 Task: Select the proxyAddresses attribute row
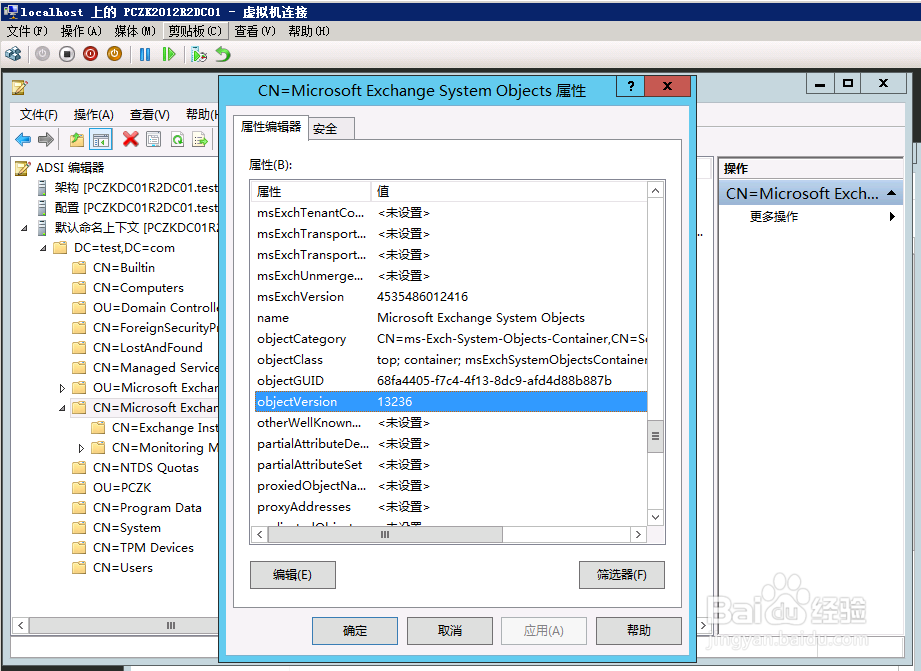[451, 506]
